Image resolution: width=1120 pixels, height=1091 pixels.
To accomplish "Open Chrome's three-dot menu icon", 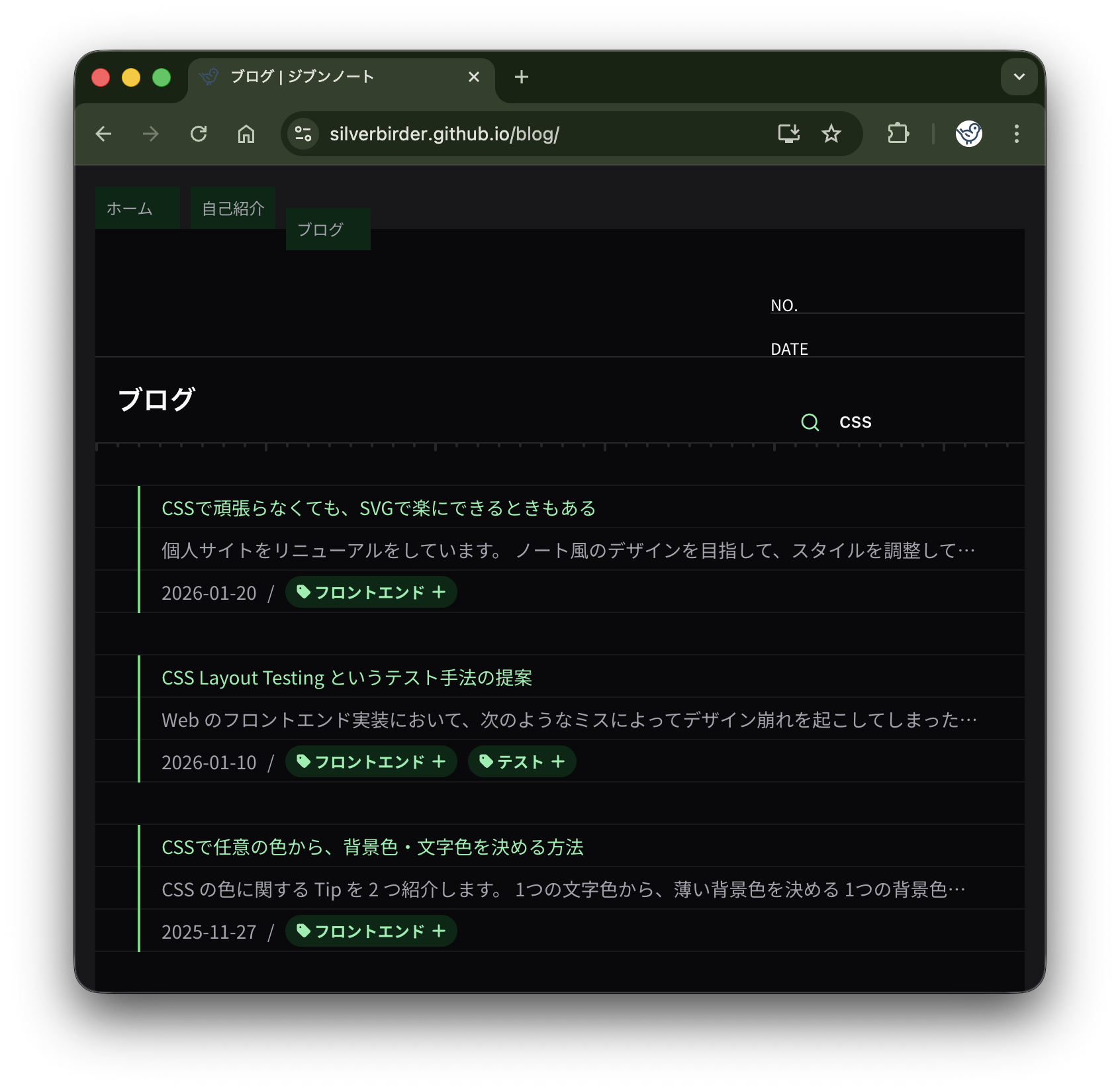I will pyautogui.click(x=1017, y=134).
